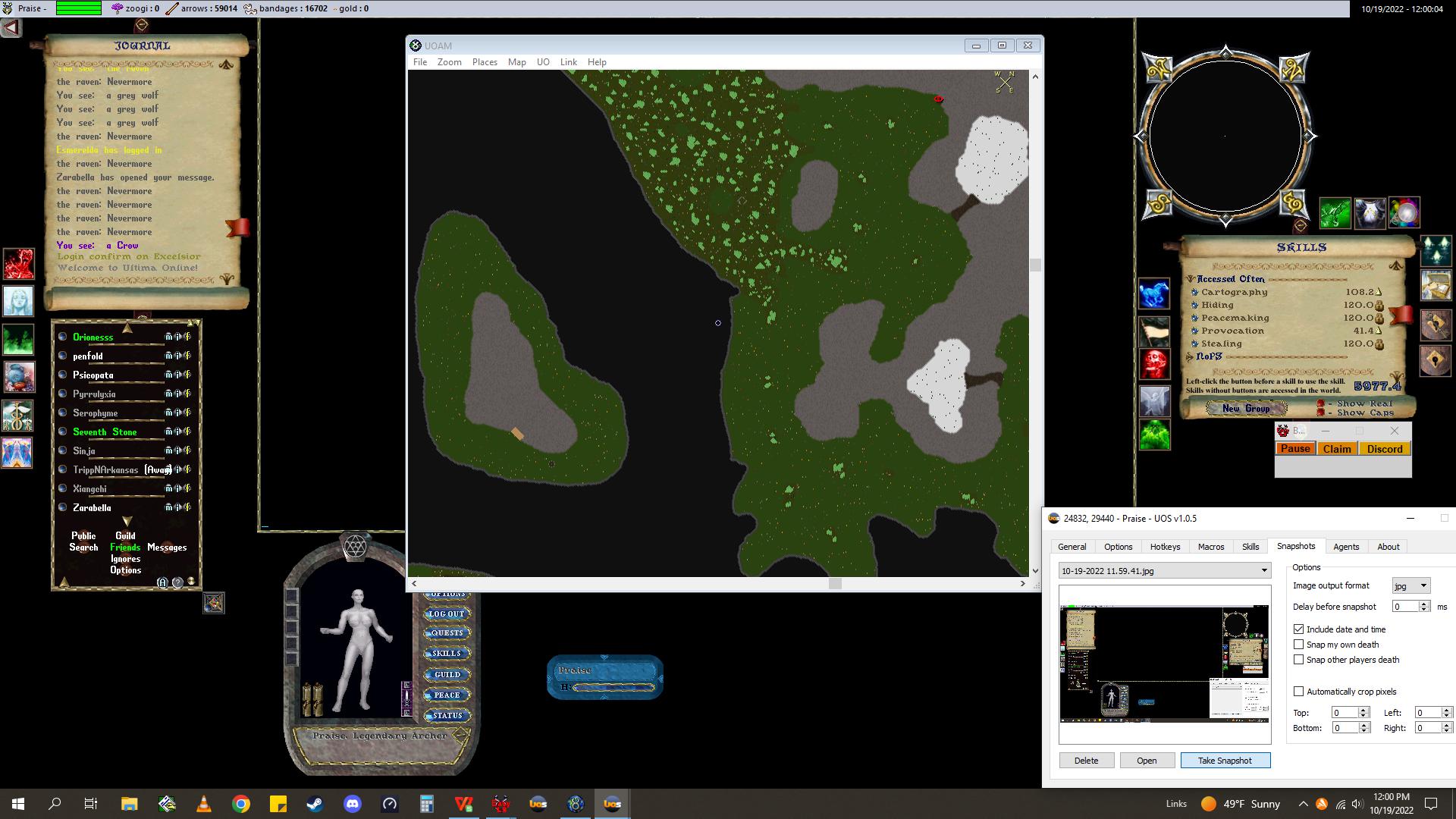Viewport: 1456px width, 819px height.
Task: Click the grey winged gargoyle icon
Action: (1154, 401)
